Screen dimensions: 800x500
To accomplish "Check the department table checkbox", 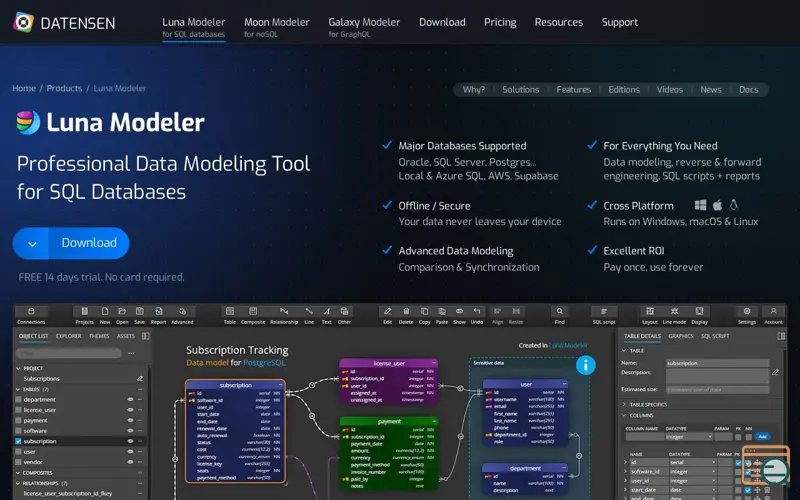I will pos(18,399).
